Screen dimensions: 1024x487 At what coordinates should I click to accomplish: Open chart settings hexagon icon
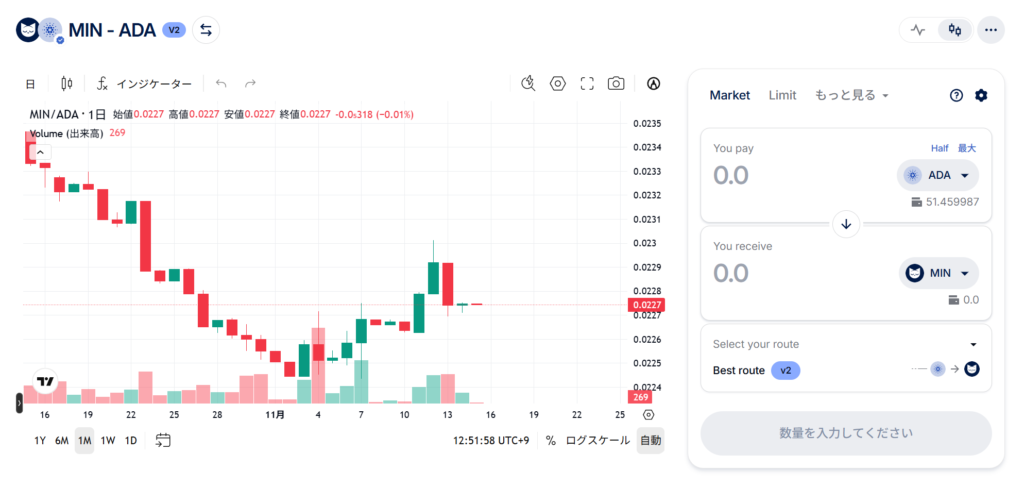pos(558,83)
